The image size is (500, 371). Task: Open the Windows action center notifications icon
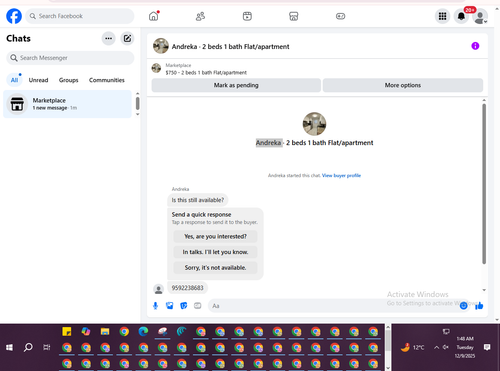[487, 348]
